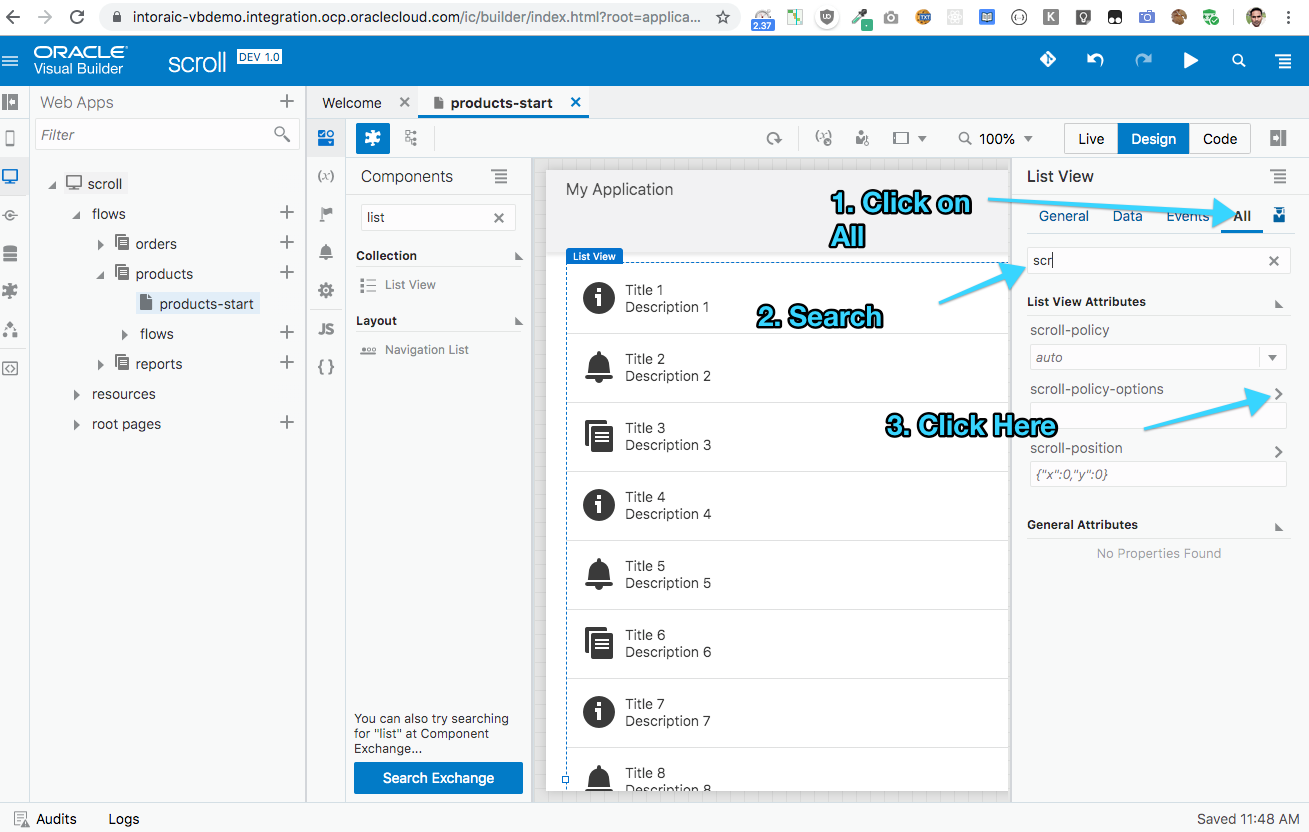Open the hamburger navigation menu

[11, 61]
